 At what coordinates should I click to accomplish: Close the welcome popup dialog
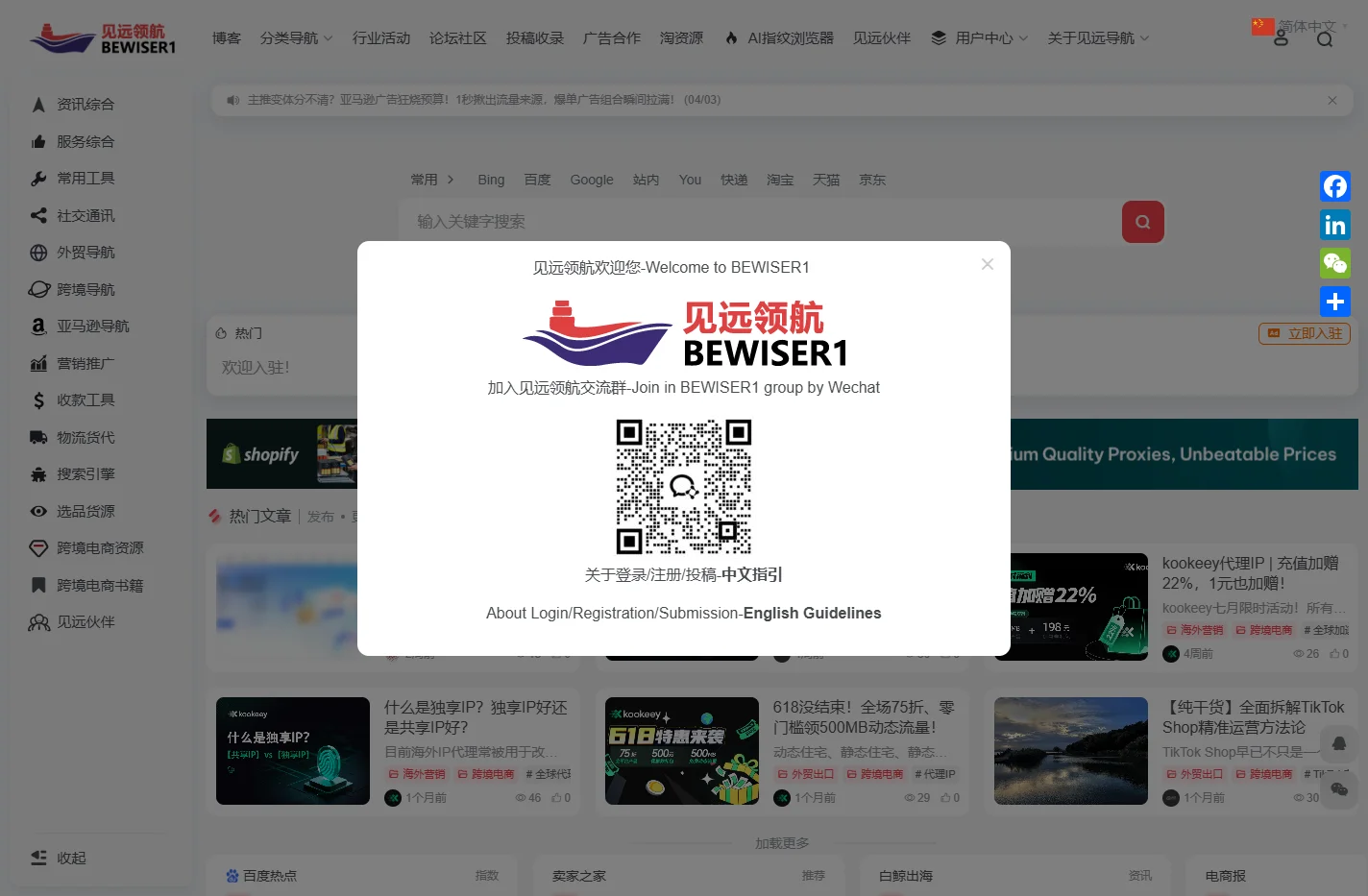[x=987, y=264]
